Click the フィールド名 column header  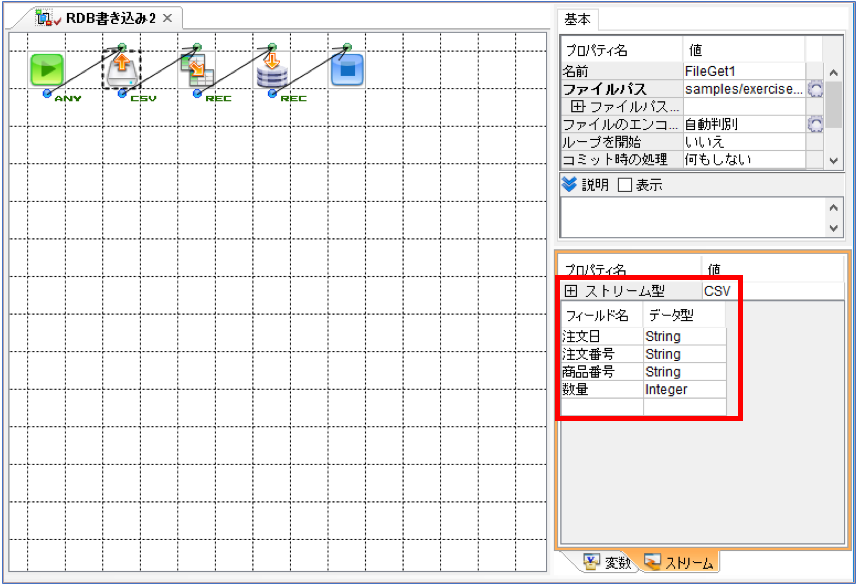pos(602,315)
